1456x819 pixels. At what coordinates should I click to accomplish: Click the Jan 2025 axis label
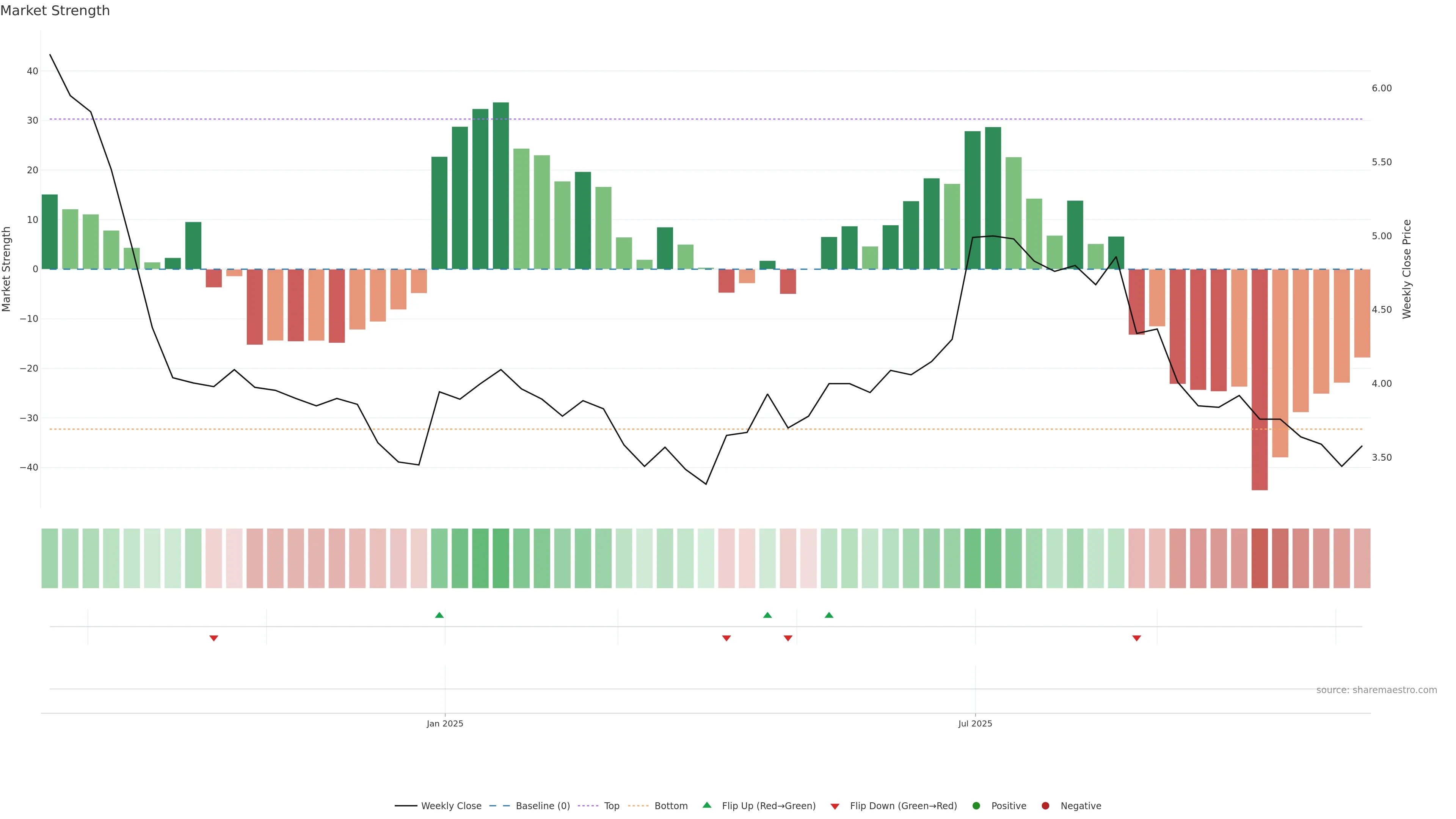[445, 723]
